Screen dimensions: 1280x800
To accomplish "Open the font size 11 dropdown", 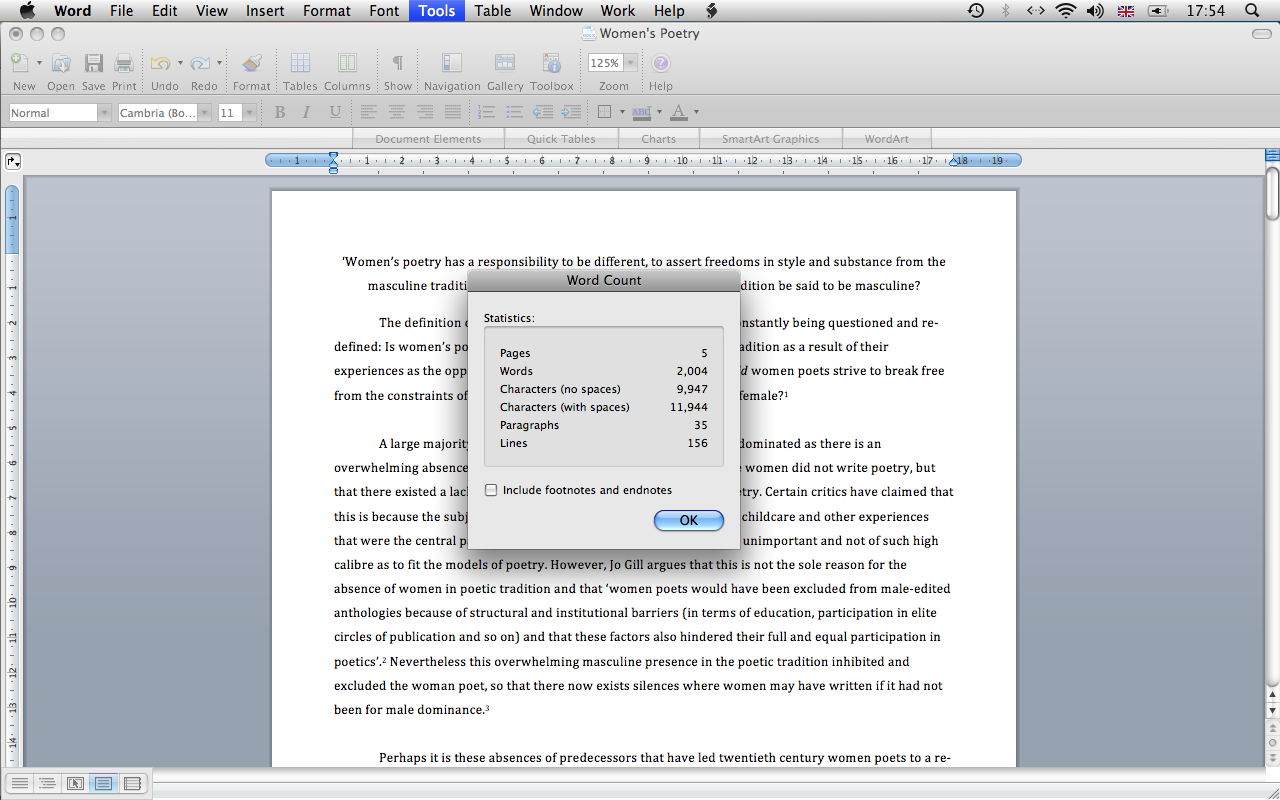I will click(x=250, y=113).
